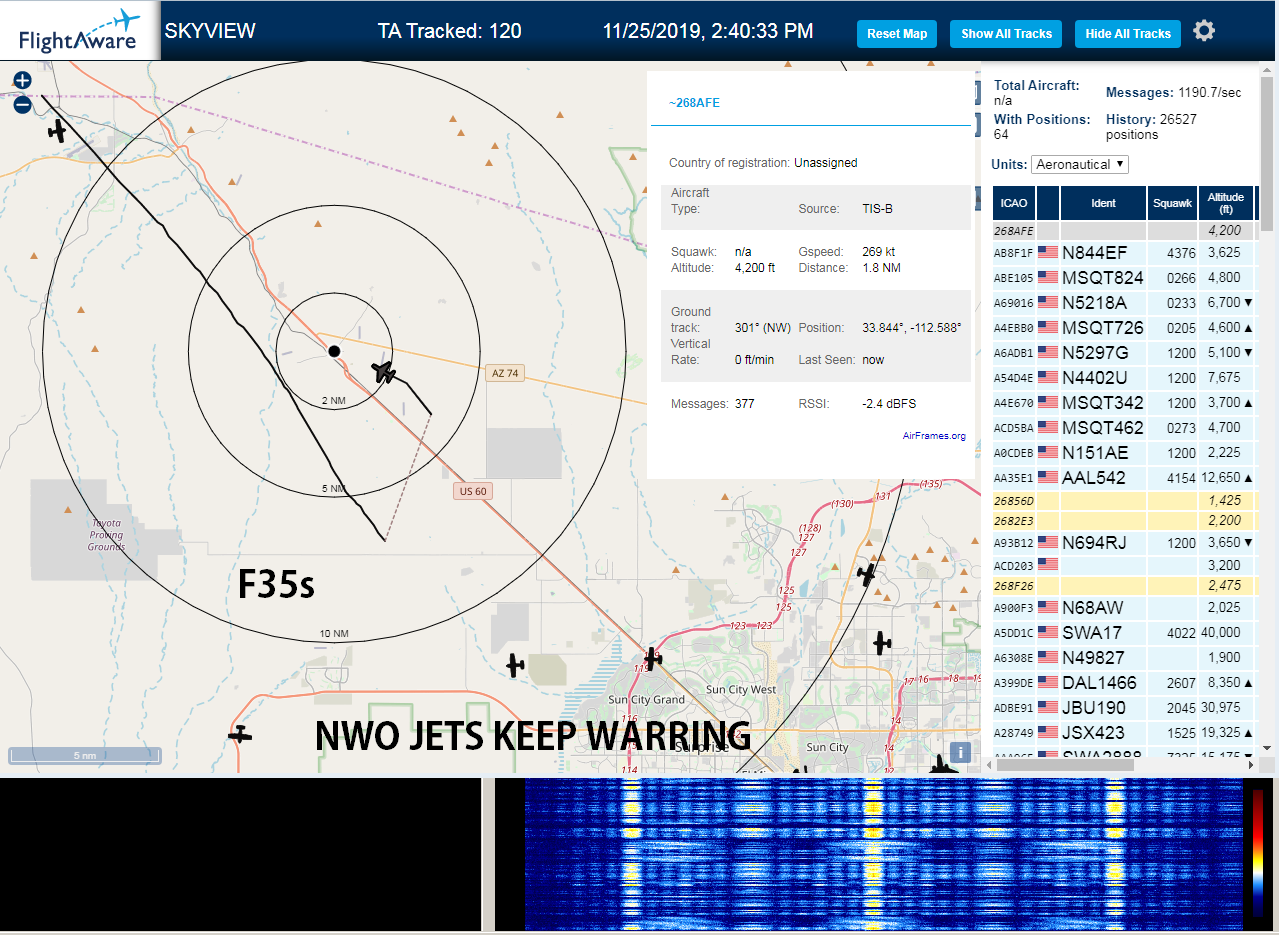Open the ~268AFE link in the info panel

694,103
